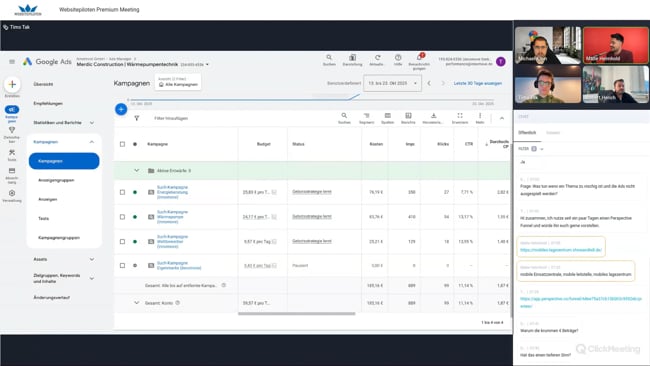The image size is (650, 366).
Task: Select Anzeigen in the sidebar
Action: pos(48,199)
